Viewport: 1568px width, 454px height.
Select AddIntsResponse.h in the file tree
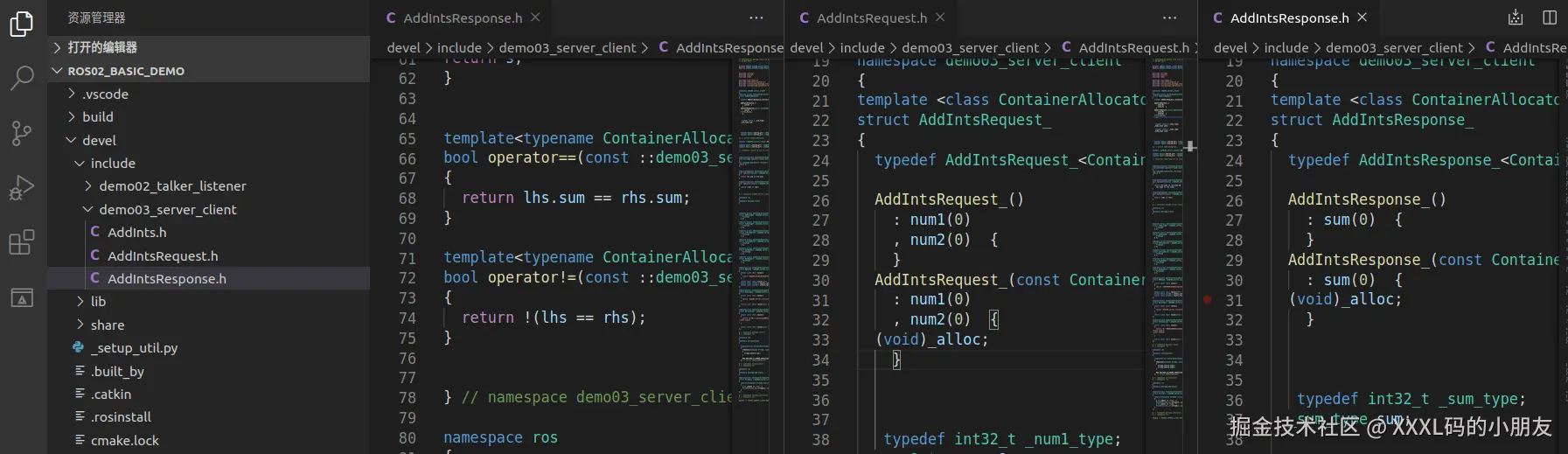coord(209,278)
